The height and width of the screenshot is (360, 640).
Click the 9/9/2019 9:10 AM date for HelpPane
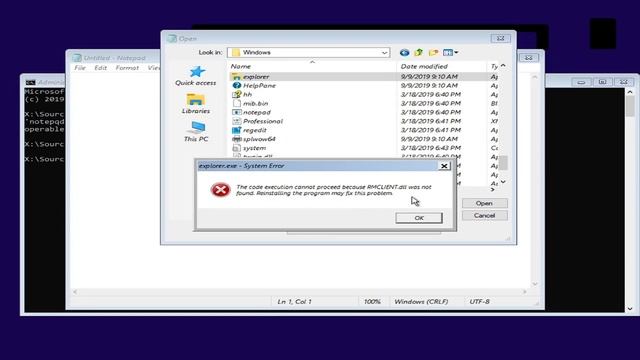(429, 85)
